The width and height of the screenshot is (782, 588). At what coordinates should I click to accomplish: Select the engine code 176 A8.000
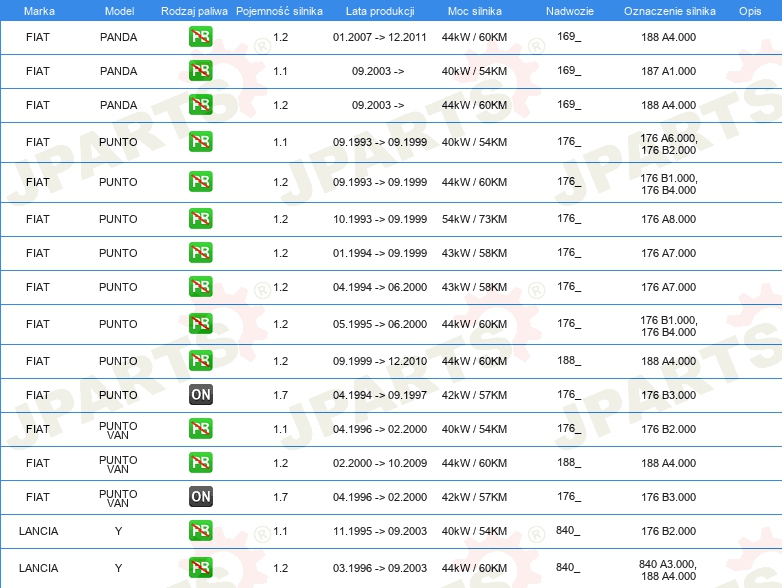tap(668, 219)
